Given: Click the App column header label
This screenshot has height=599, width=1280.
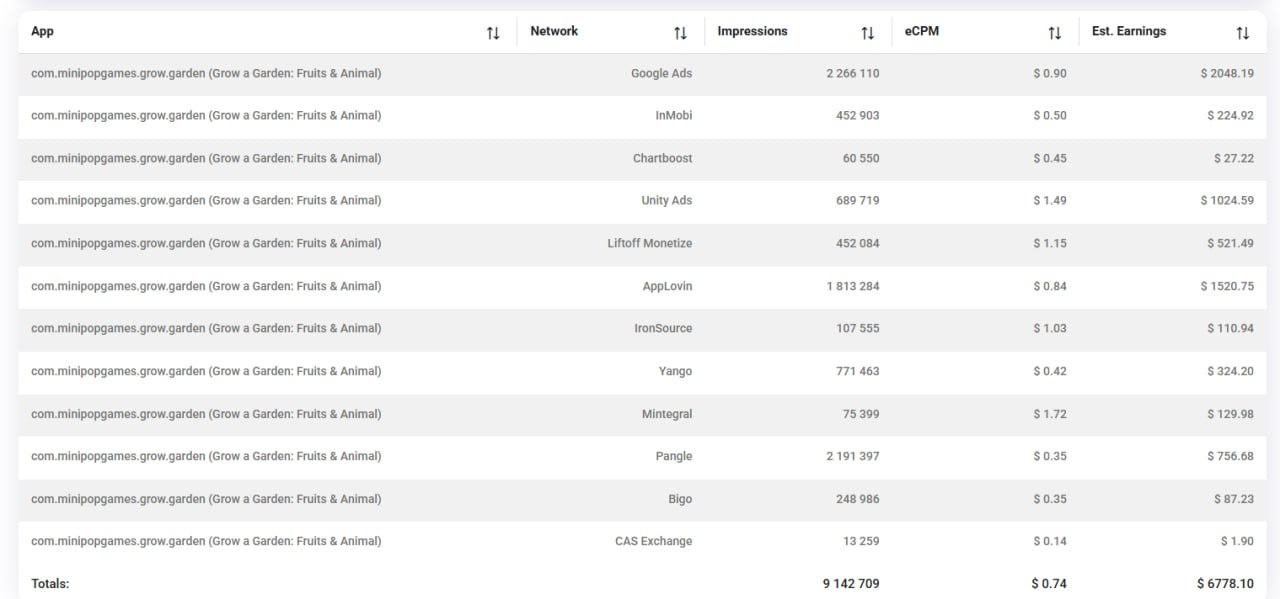Looking at the screenshot, I should [42, 31].
